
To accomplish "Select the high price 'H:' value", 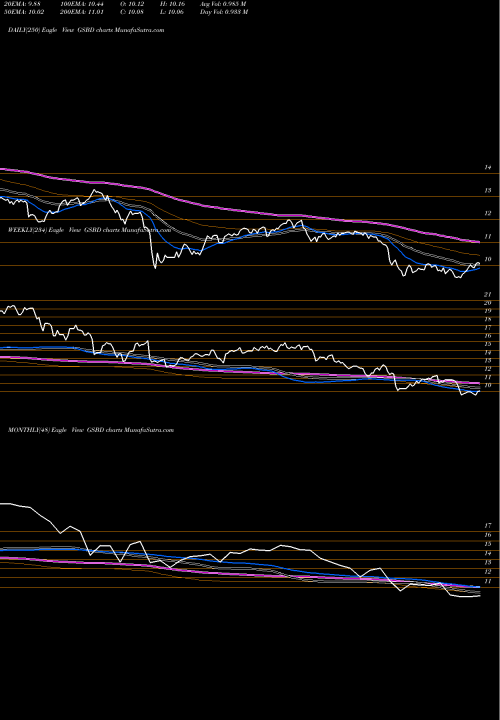I will (173, 4).
